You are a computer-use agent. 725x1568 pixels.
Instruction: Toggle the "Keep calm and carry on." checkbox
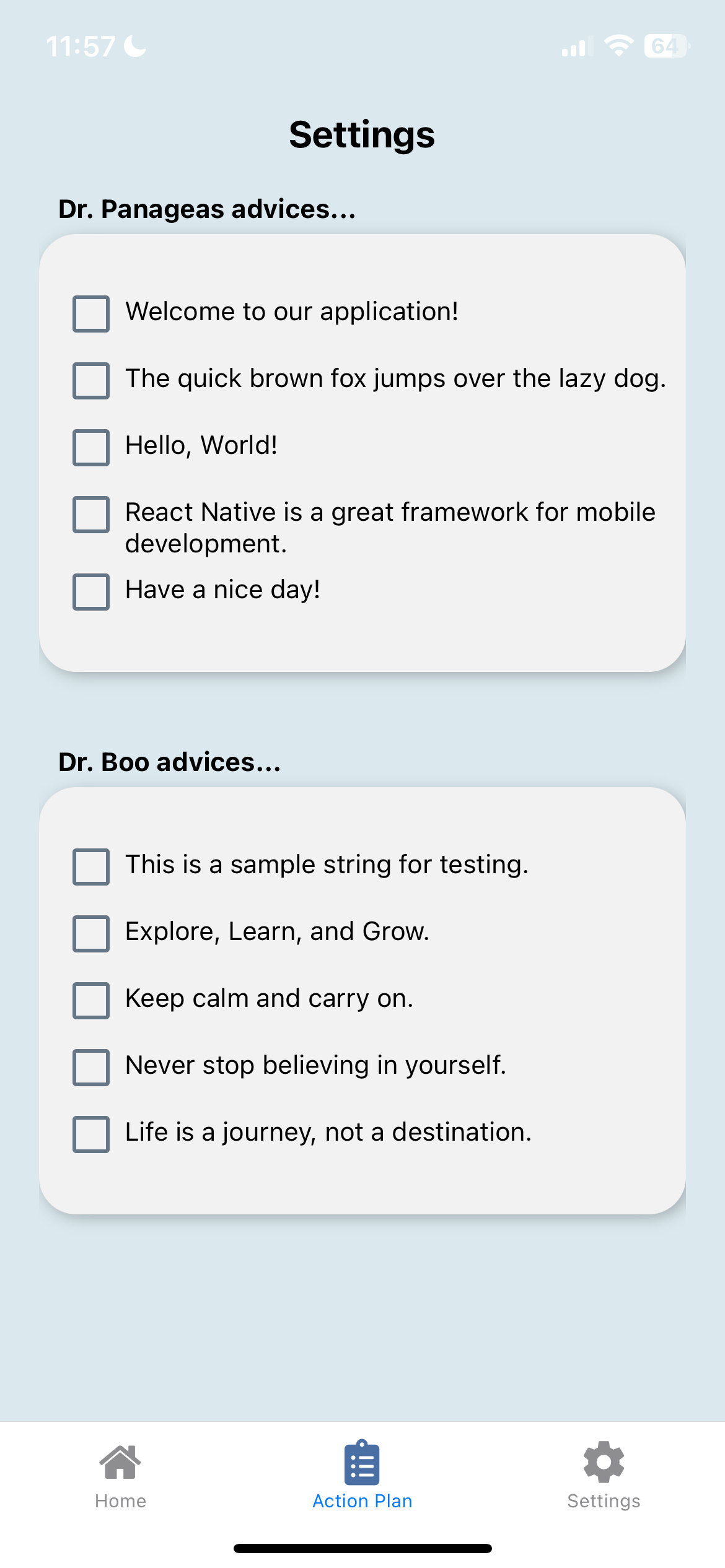pos(91,1001)
